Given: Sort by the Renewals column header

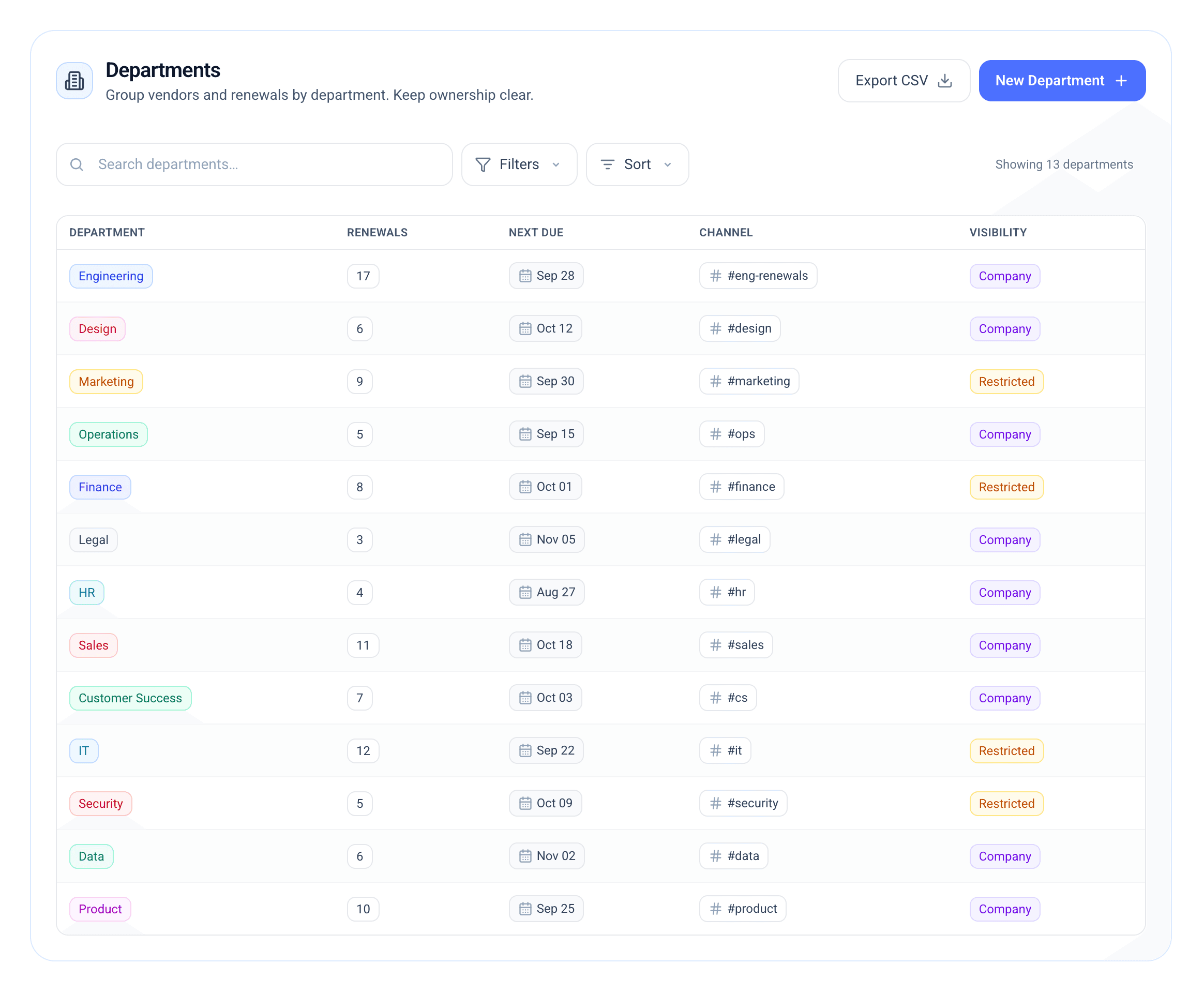Looking at the screenshot, I should point(377,233).
